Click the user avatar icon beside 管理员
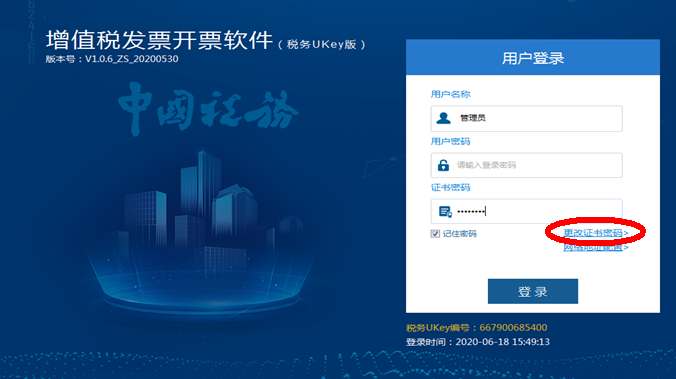Viewport: 676px width, 379px height. 443,118
